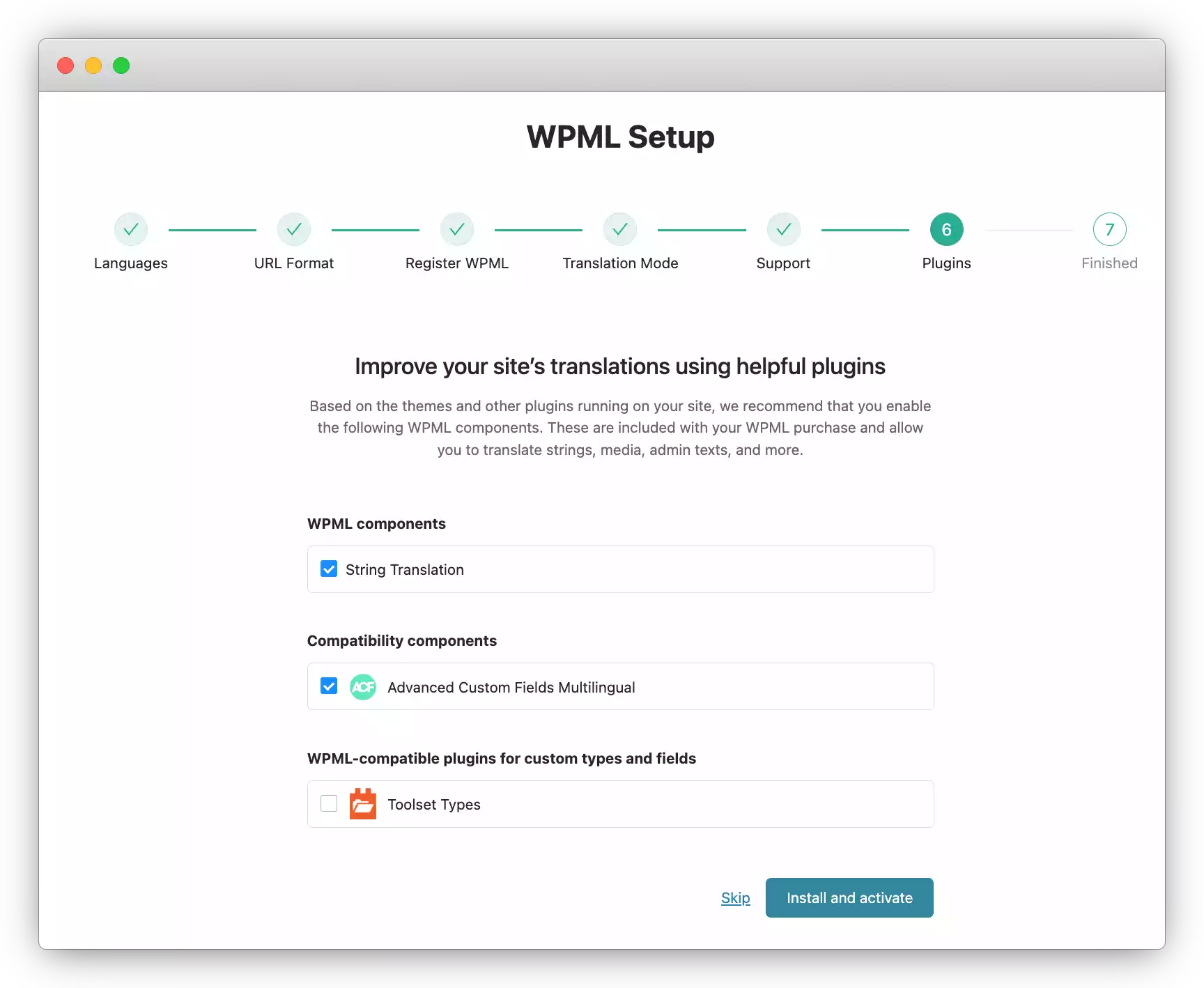
Task: Click the step 6 Plugins circle
Action: (x=947, y=229)
